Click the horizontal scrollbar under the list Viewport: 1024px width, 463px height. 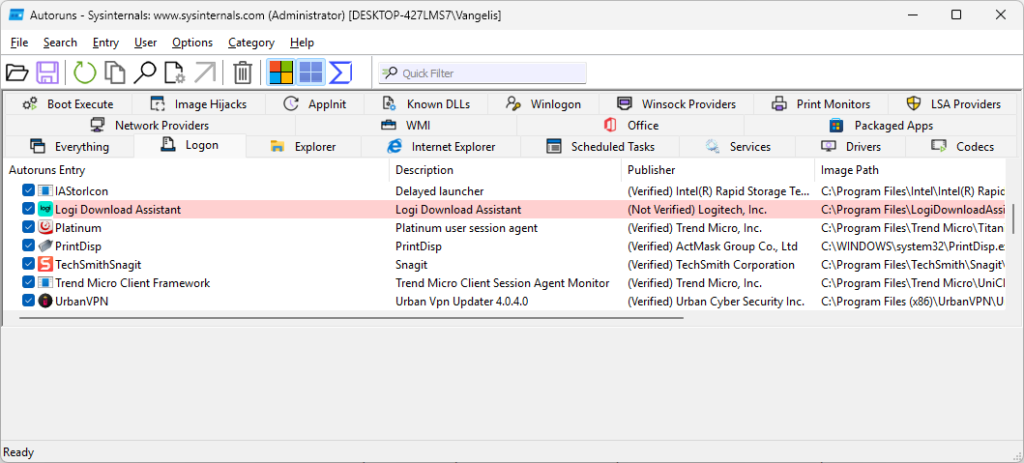pos(351,318)
